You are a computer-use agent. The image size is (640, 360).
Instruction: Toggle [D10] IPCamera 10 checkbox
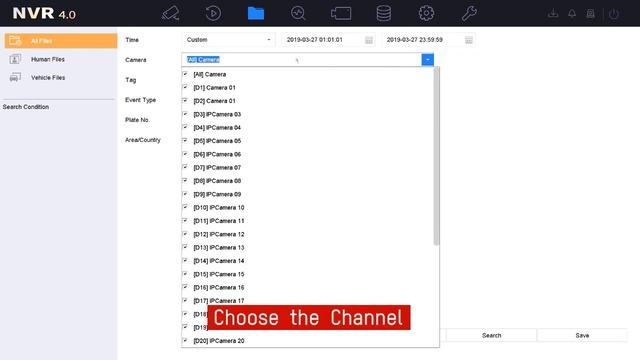(185, 207)
